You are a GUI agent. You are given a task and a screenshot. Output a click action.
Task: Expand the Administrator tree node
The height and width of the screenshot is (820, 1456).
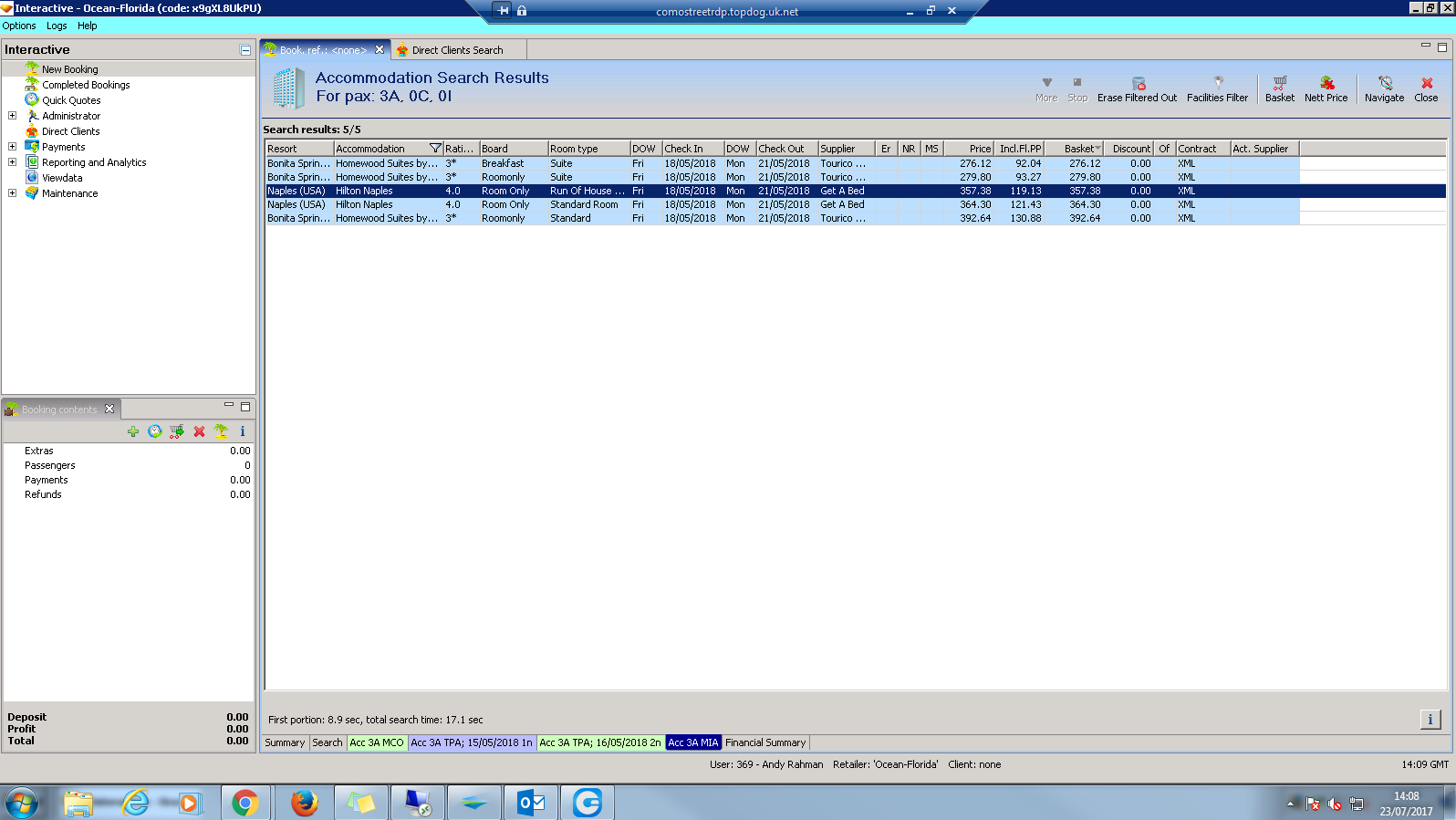pyautogui.click(x=12, y=116)
